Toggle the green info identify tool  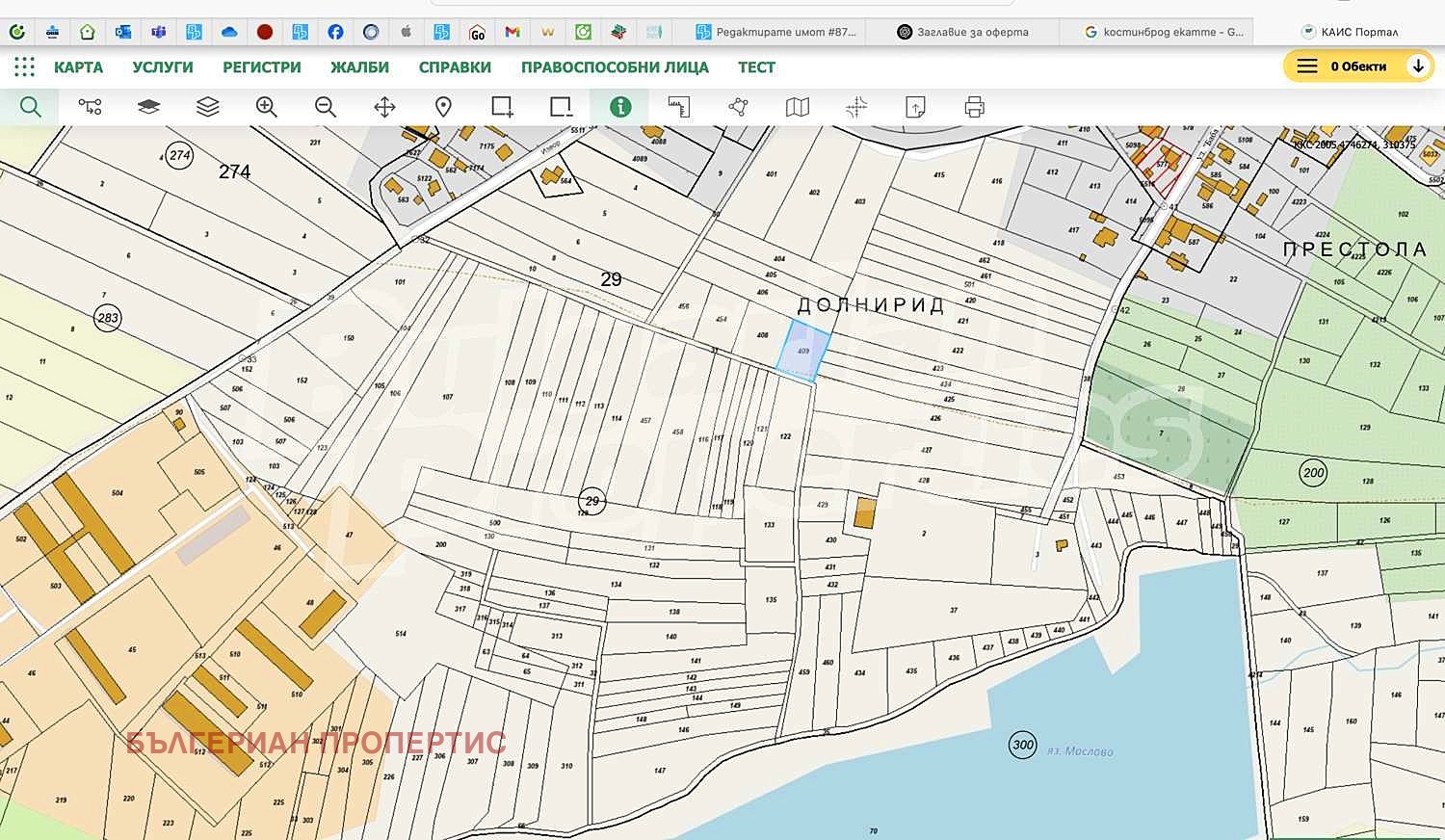click(620, 107)
